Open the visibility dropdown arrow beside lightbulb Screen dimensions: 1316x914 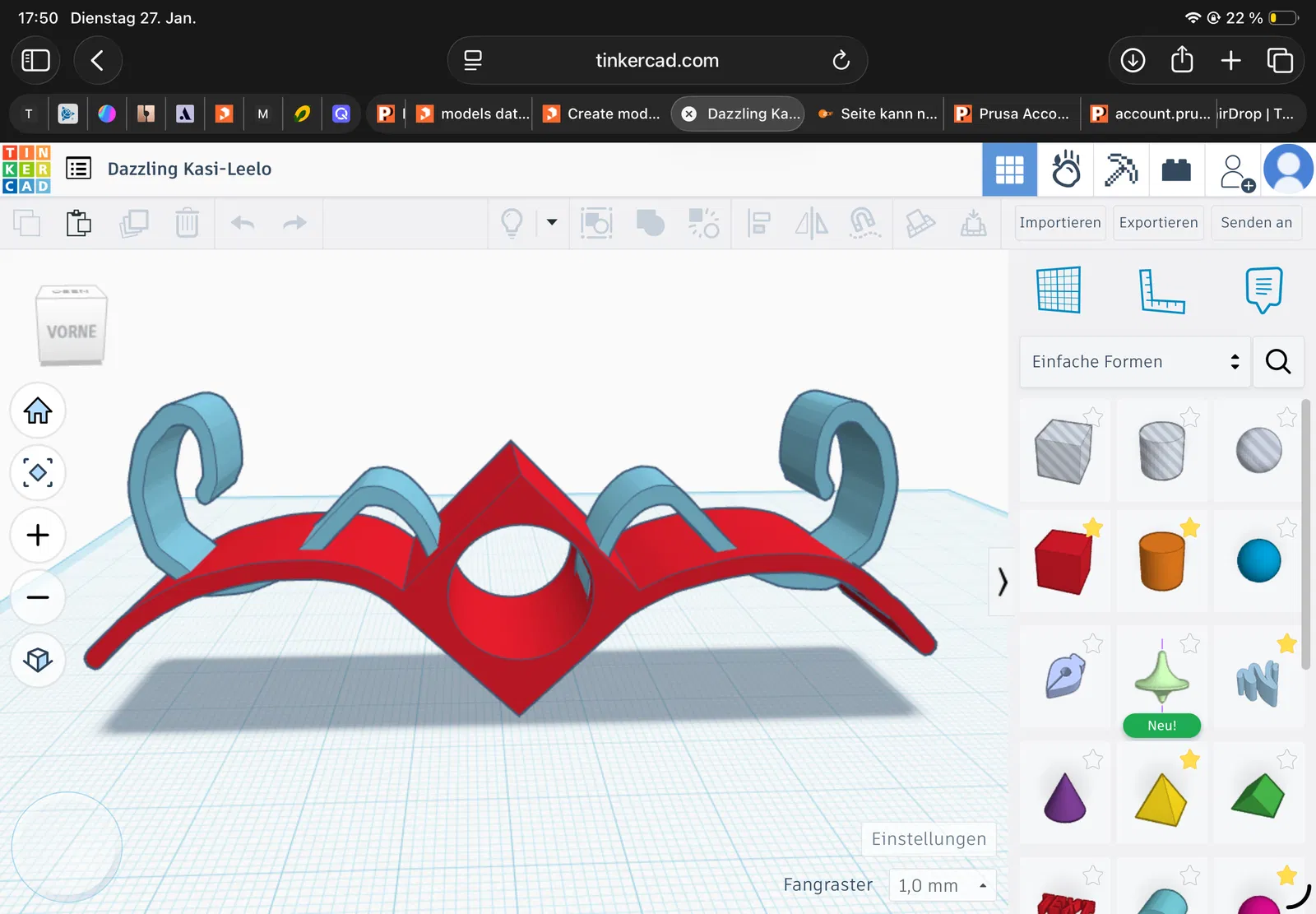[x=552, y=222]
